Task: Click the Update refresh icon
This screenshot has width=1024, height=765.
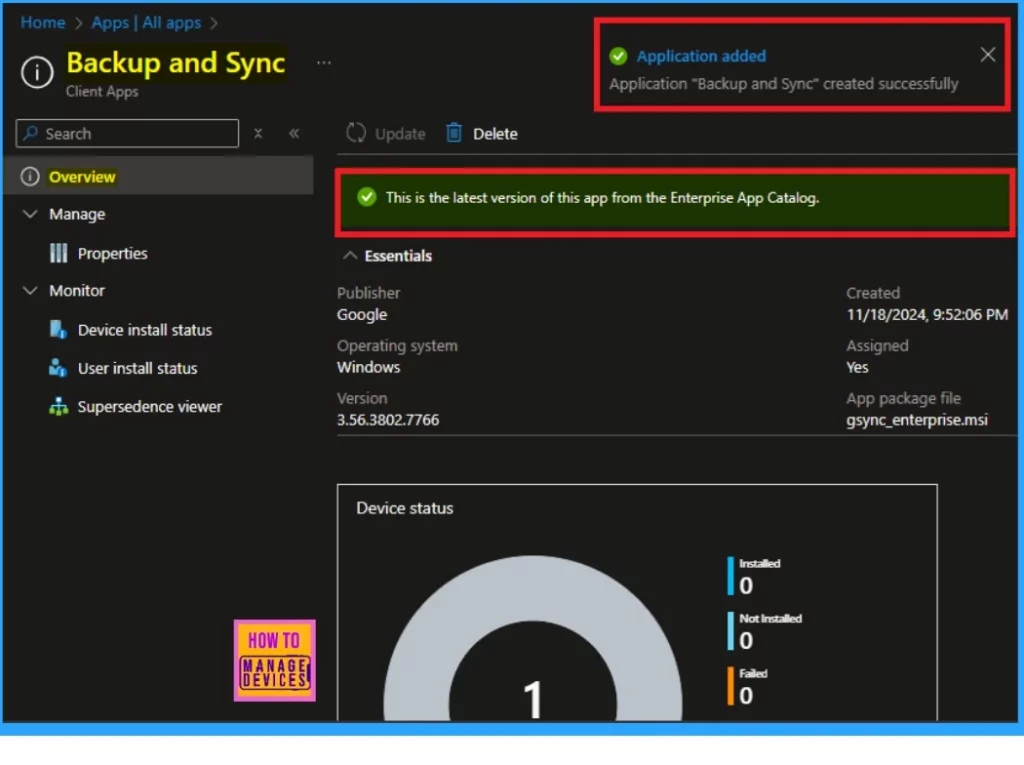Action: pos(356,133)
